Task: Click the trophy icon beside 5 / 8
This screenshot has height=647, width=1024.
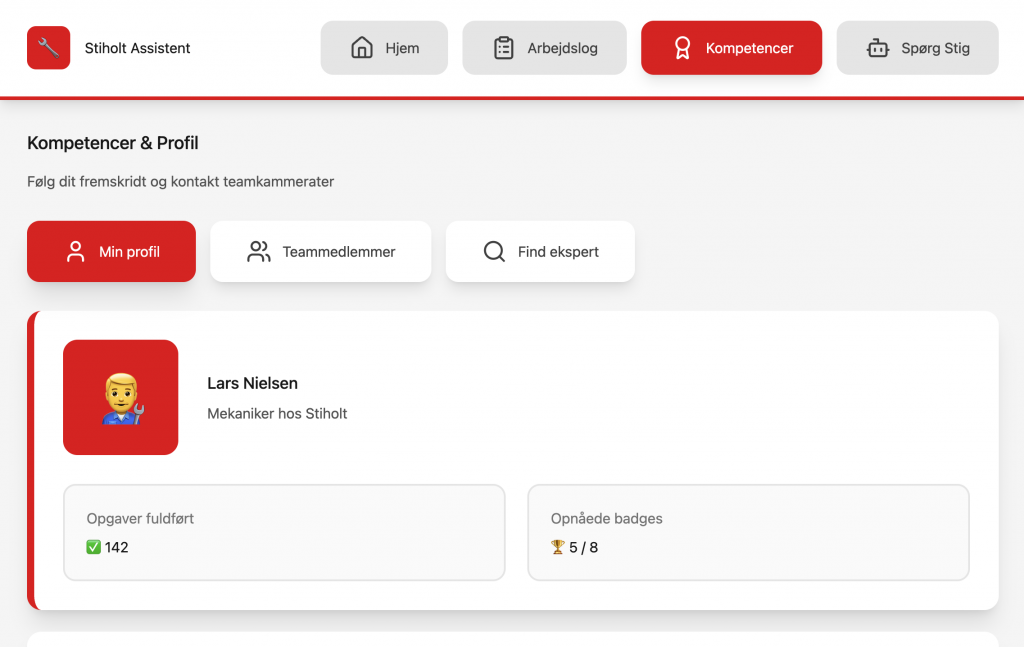Action: (x=558, y=547)
